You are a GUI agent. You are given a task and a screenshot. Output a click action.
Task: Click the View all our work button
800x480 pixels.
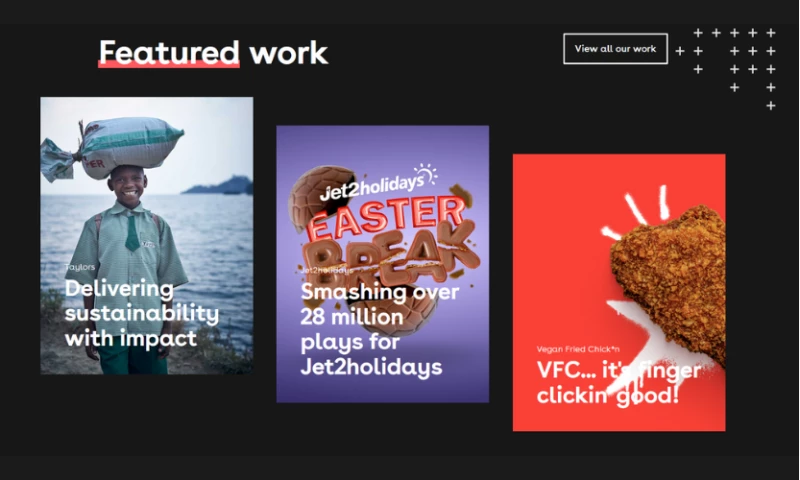(x=615, y=49)
